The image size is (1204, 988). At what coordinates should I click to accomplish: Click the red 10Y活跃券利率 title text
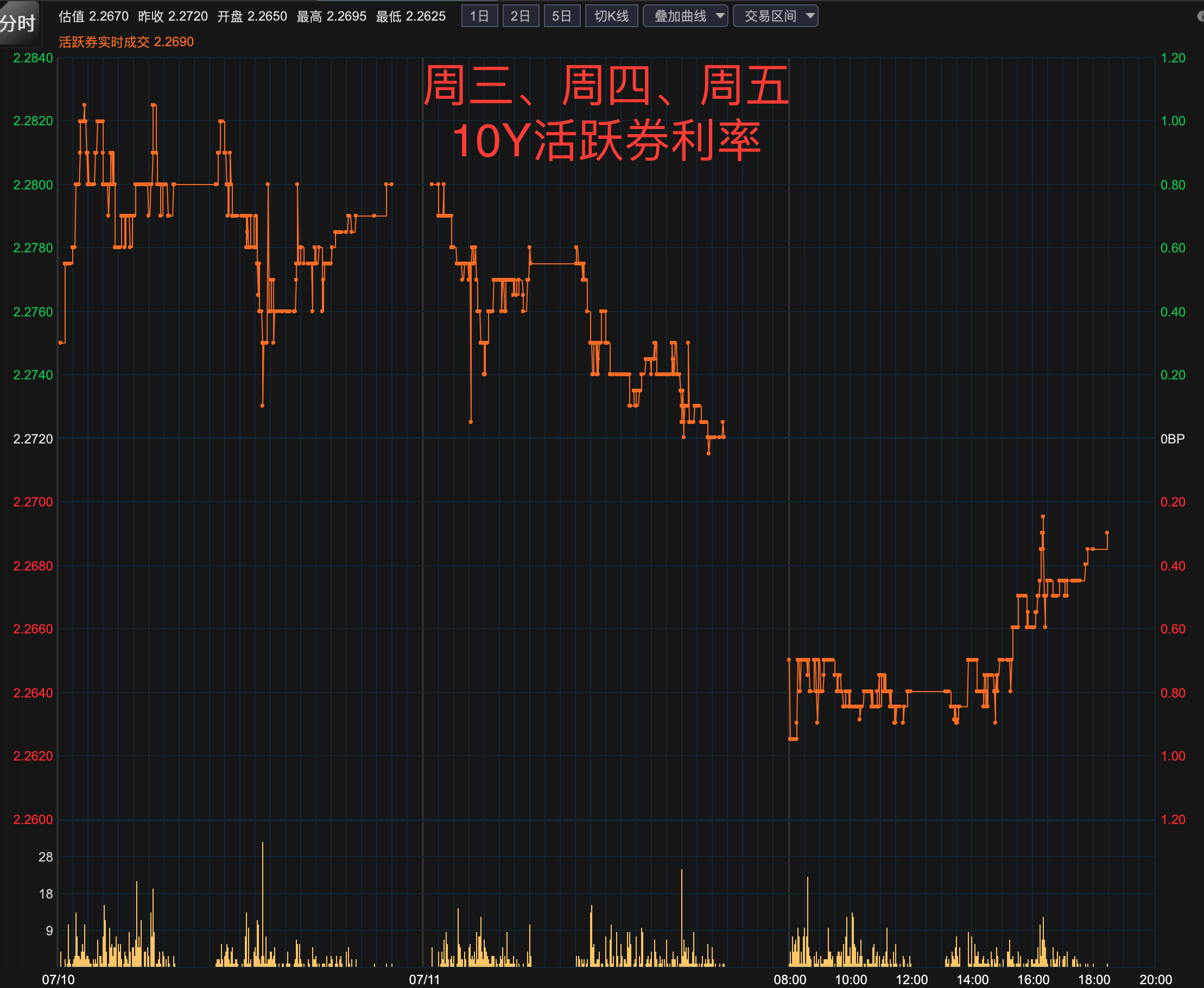pos(606,141)
